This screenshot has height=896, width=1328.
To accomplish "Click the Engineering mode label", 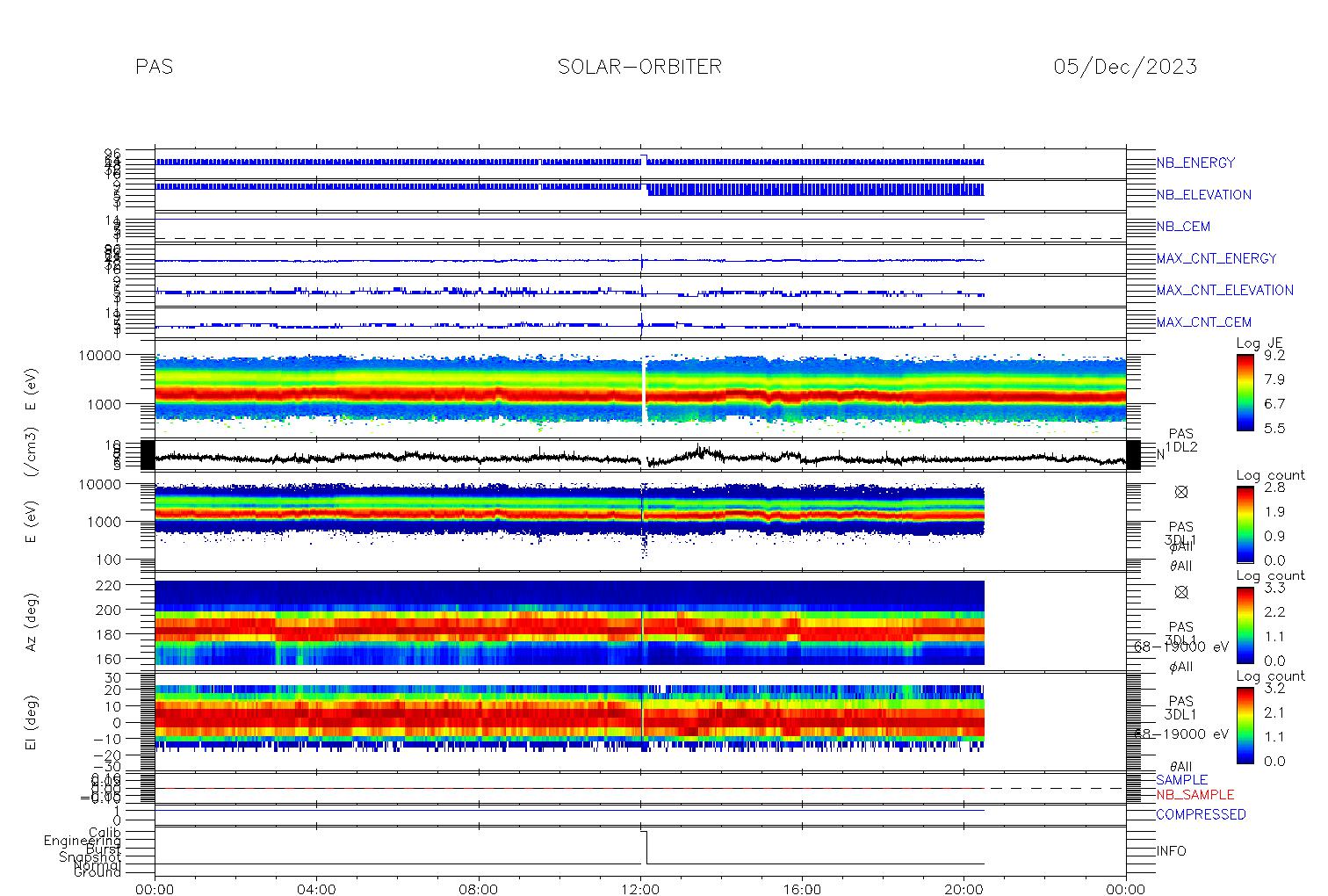I will [83, 842].
